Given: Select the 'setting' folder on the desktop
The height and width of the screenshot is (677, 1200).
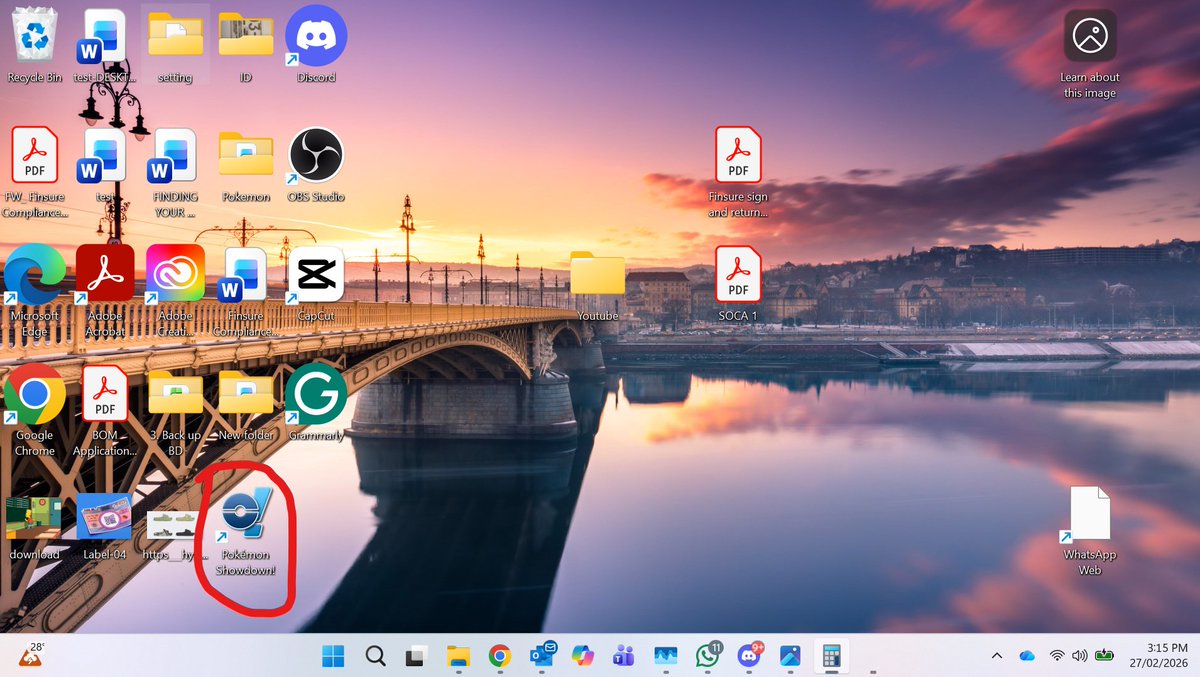Looking at the screenshot, I should point(175,45).
